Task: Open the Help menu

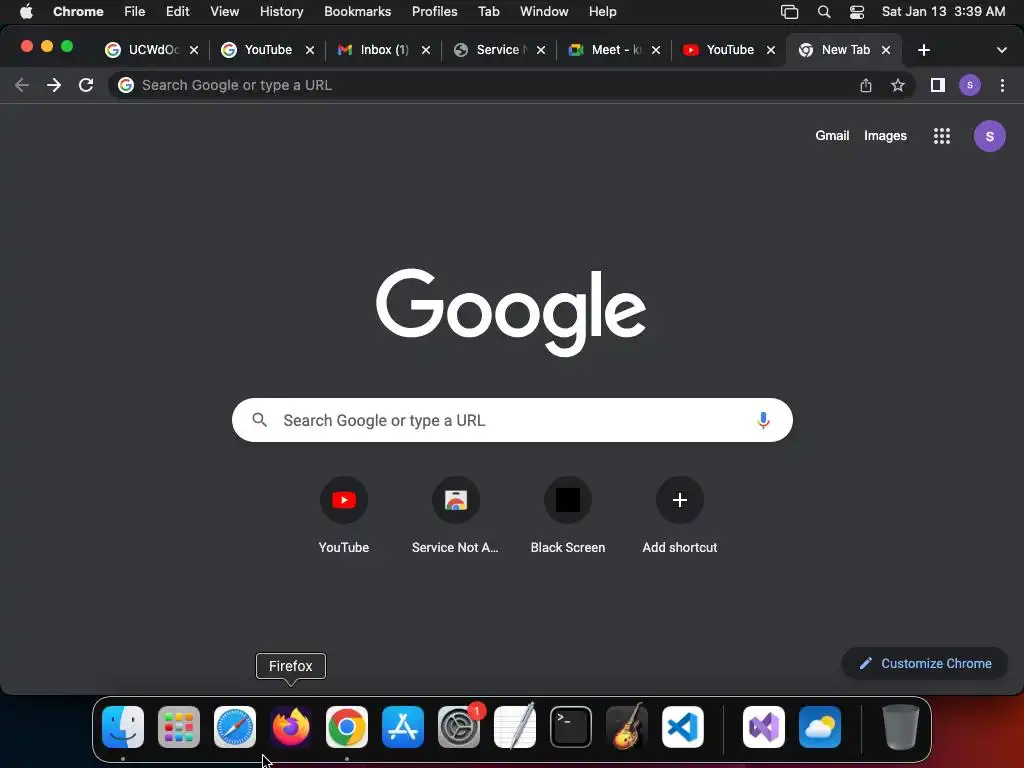Action: click(x=602, y=12)
